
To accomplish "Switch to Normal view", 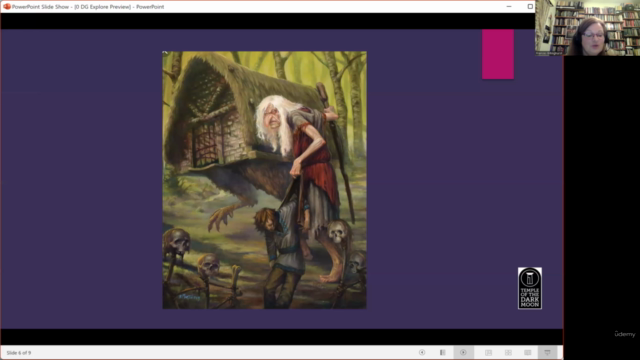I will pyautogui.click(x=489, y=353).
